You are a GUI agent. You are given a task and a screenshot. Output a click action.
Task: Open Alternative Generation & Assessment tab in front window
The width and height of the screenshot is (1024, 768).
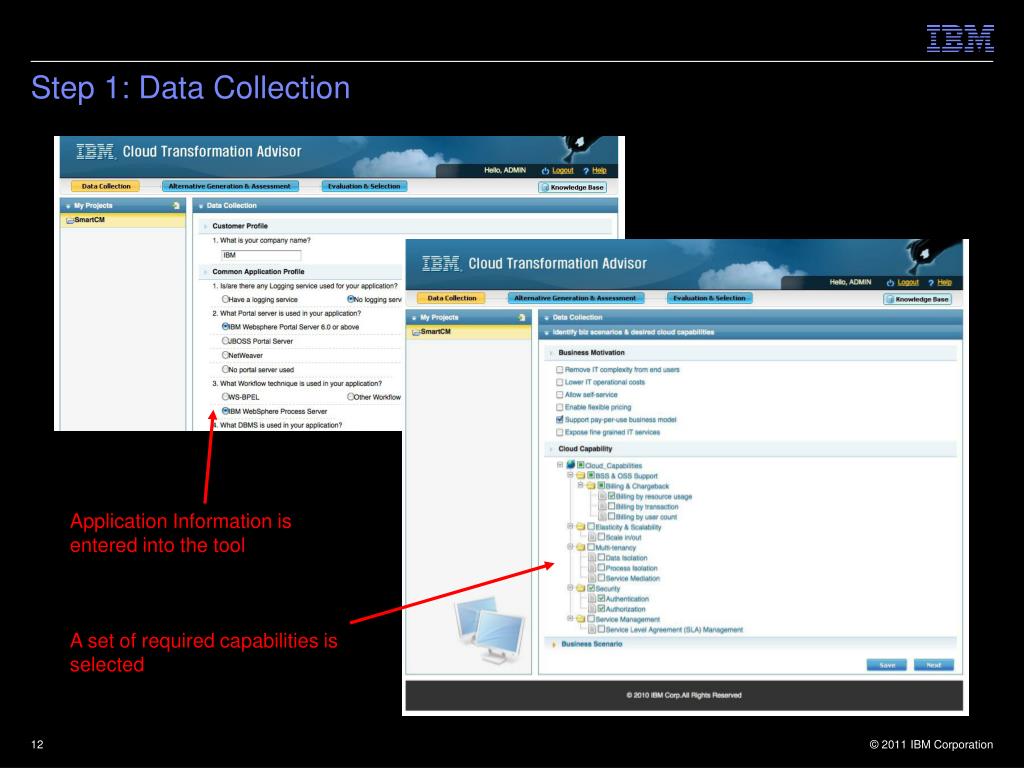click(575, 298)
